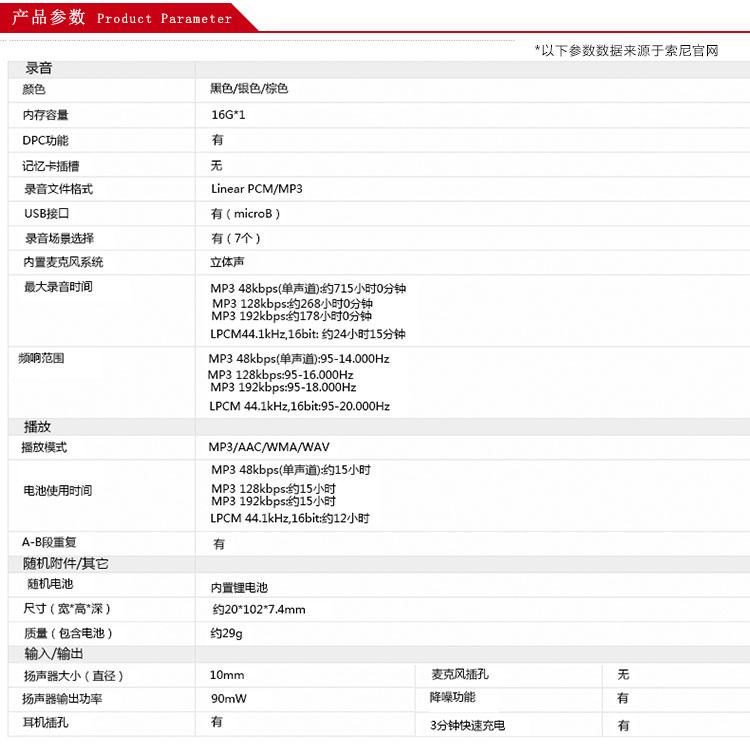Click the 约20*102*7.4mm dimension value

click(x=259, y=610)
